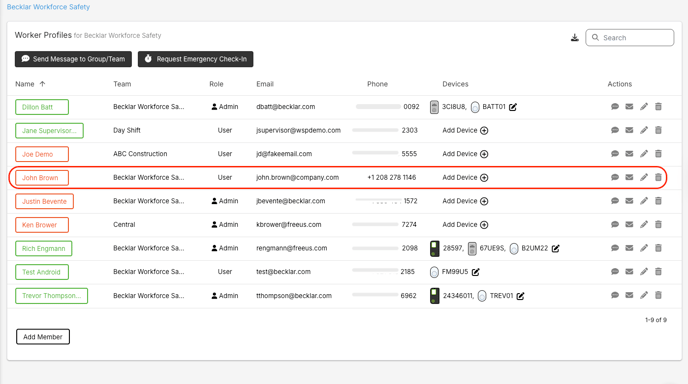Click email dbatt@becklar.com

tap(286, 107)
